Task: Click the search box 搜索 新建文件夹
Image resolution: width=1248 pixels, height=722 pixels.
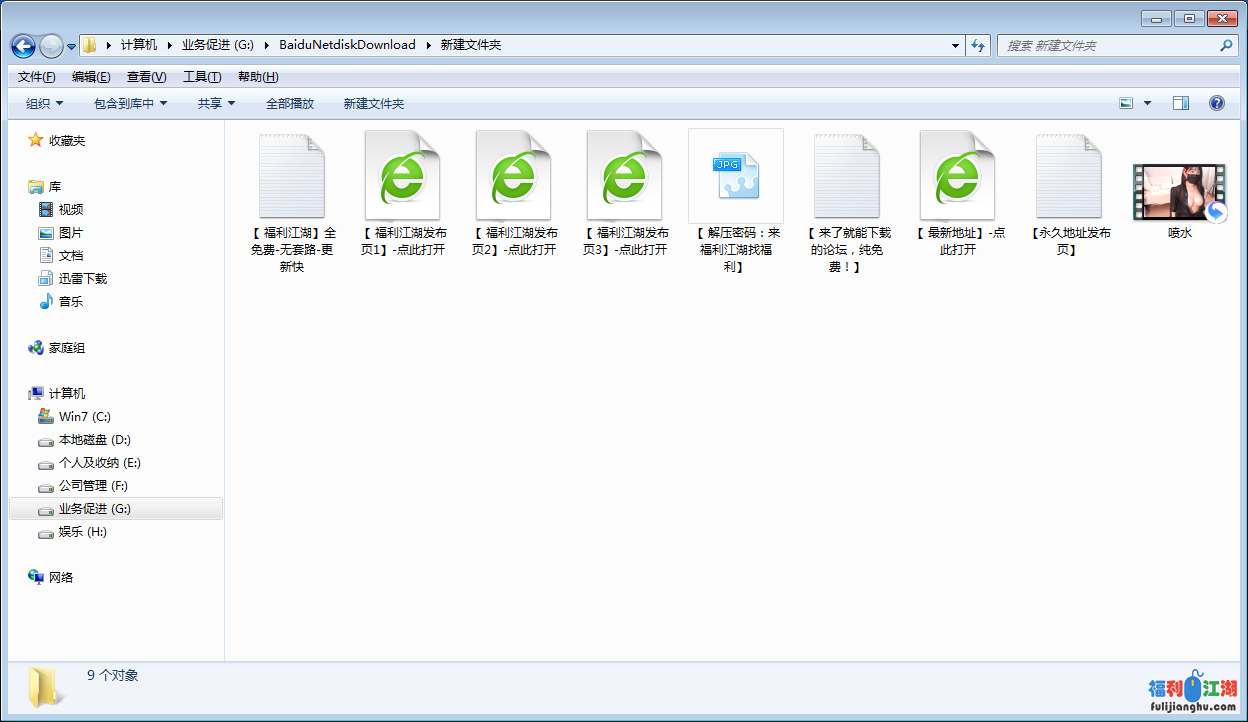Action: (1110, 46)
